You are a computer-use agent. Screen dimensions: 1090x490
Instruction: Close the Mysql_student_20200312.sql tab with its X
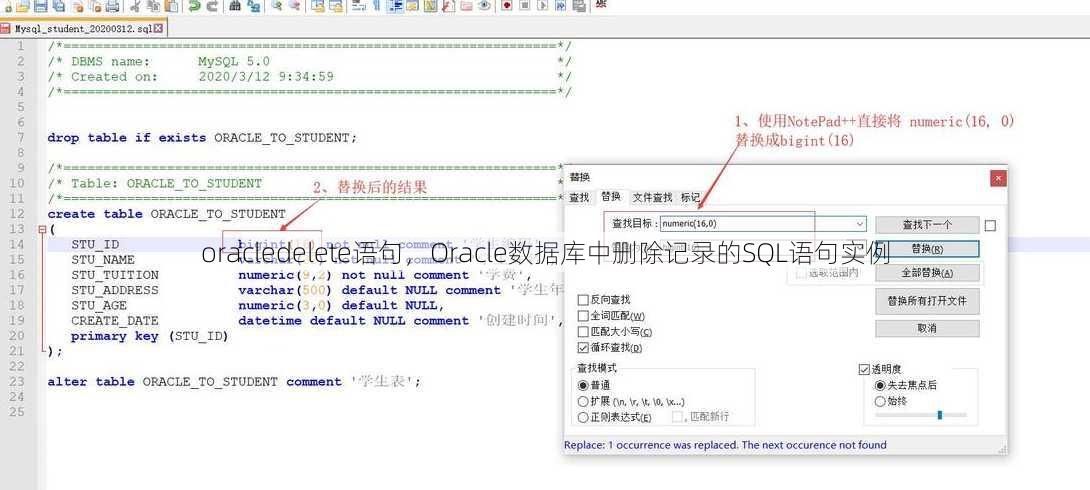[158, 29]
